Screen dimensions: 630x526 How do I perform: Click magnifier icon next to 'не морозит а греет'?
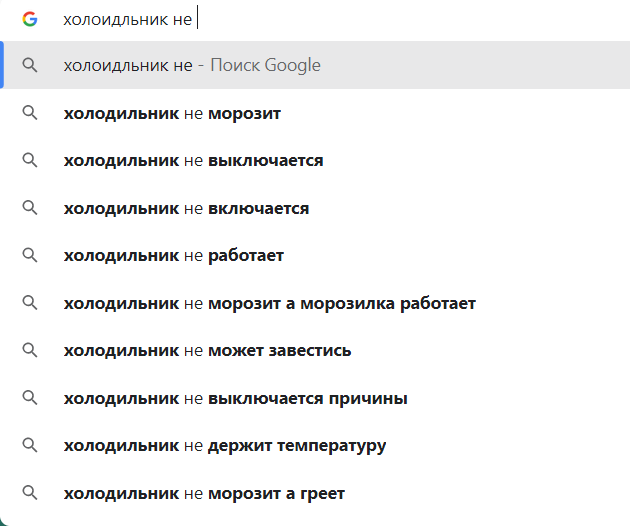(x=30, y=493)
